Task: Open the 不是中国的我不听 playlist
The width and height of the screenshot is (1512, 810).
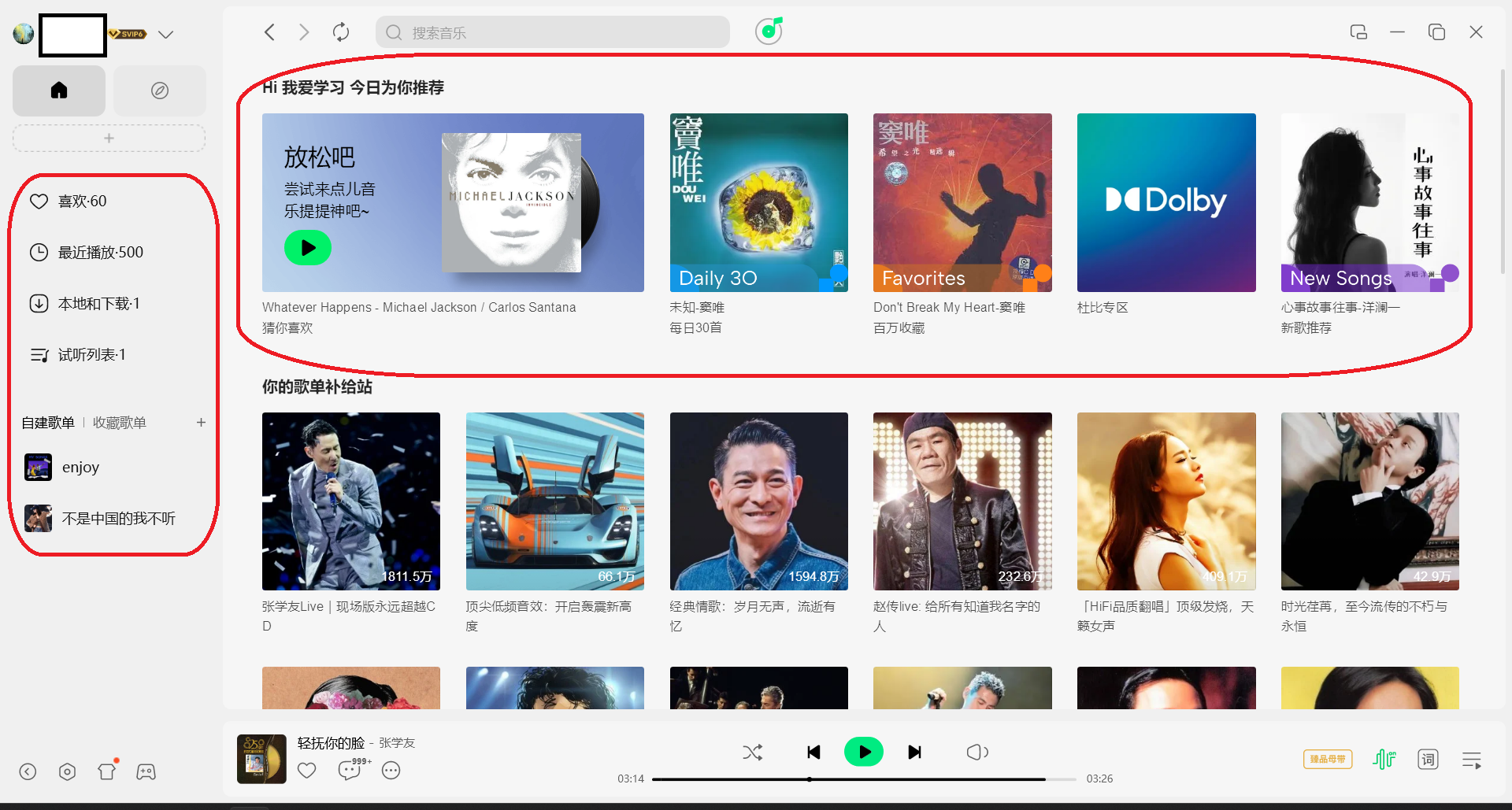Action: pos(100,519)
